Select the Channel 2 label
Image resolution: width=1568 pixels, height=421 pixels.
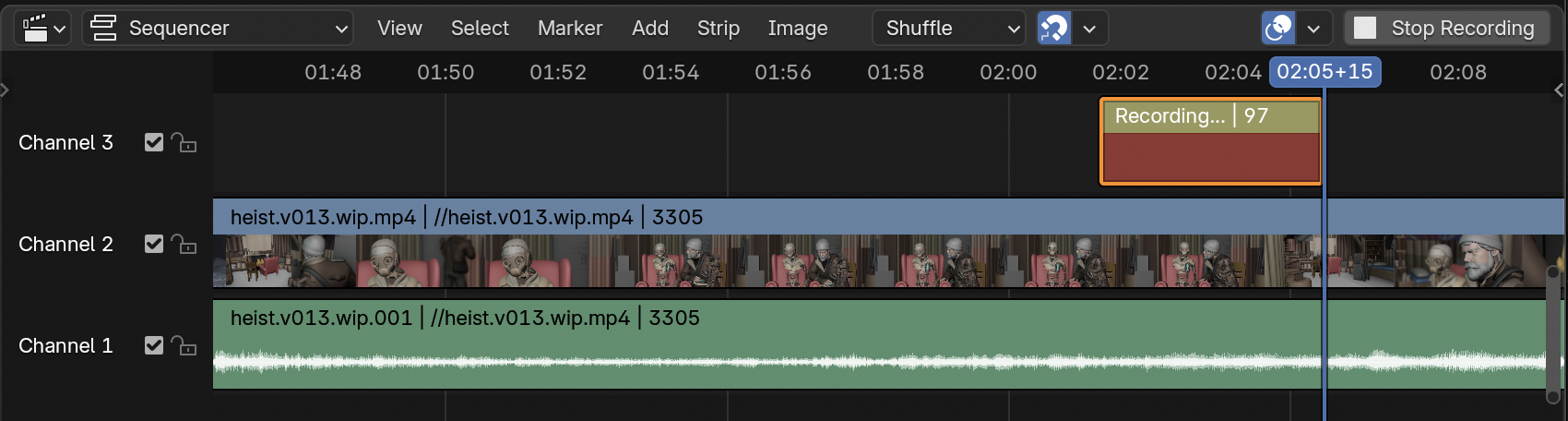(65, 244)
